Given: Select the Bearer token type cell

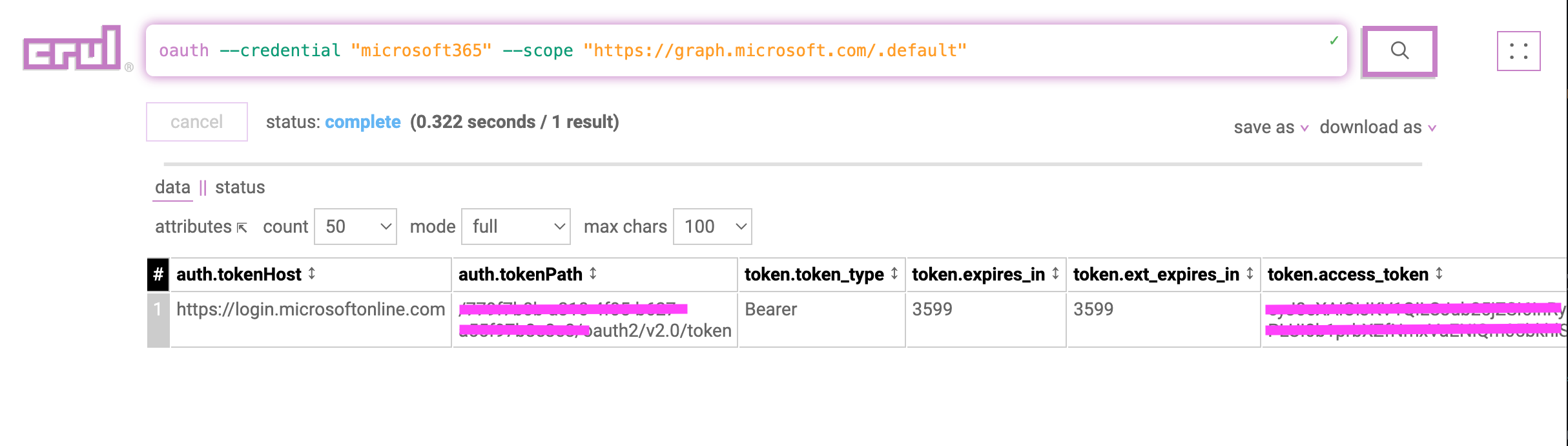Looking at the screenshot, I should 770,310.
